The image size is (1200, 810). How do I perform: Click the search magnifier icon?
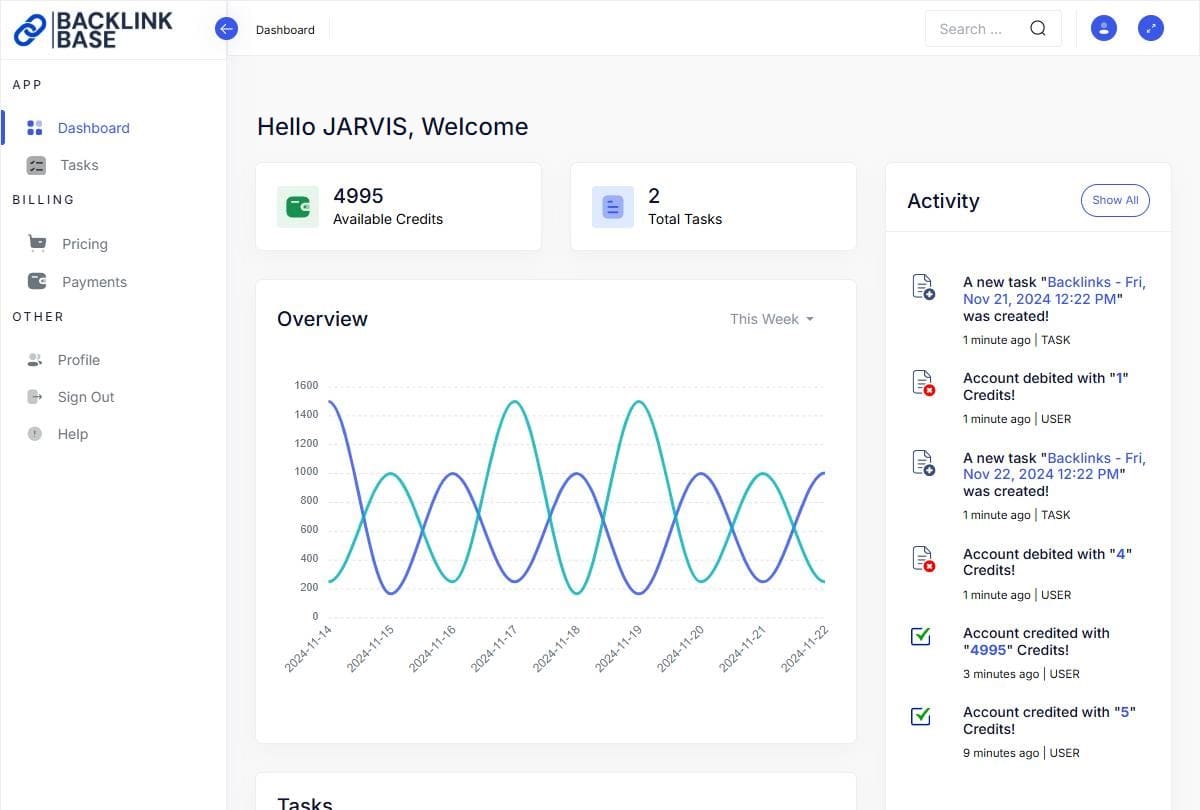coord(1037,29)
